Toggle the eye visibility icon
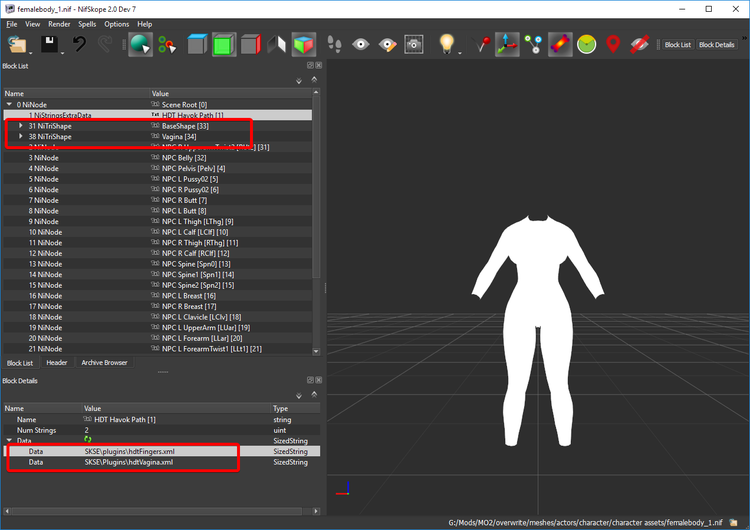 pos(361,44)
